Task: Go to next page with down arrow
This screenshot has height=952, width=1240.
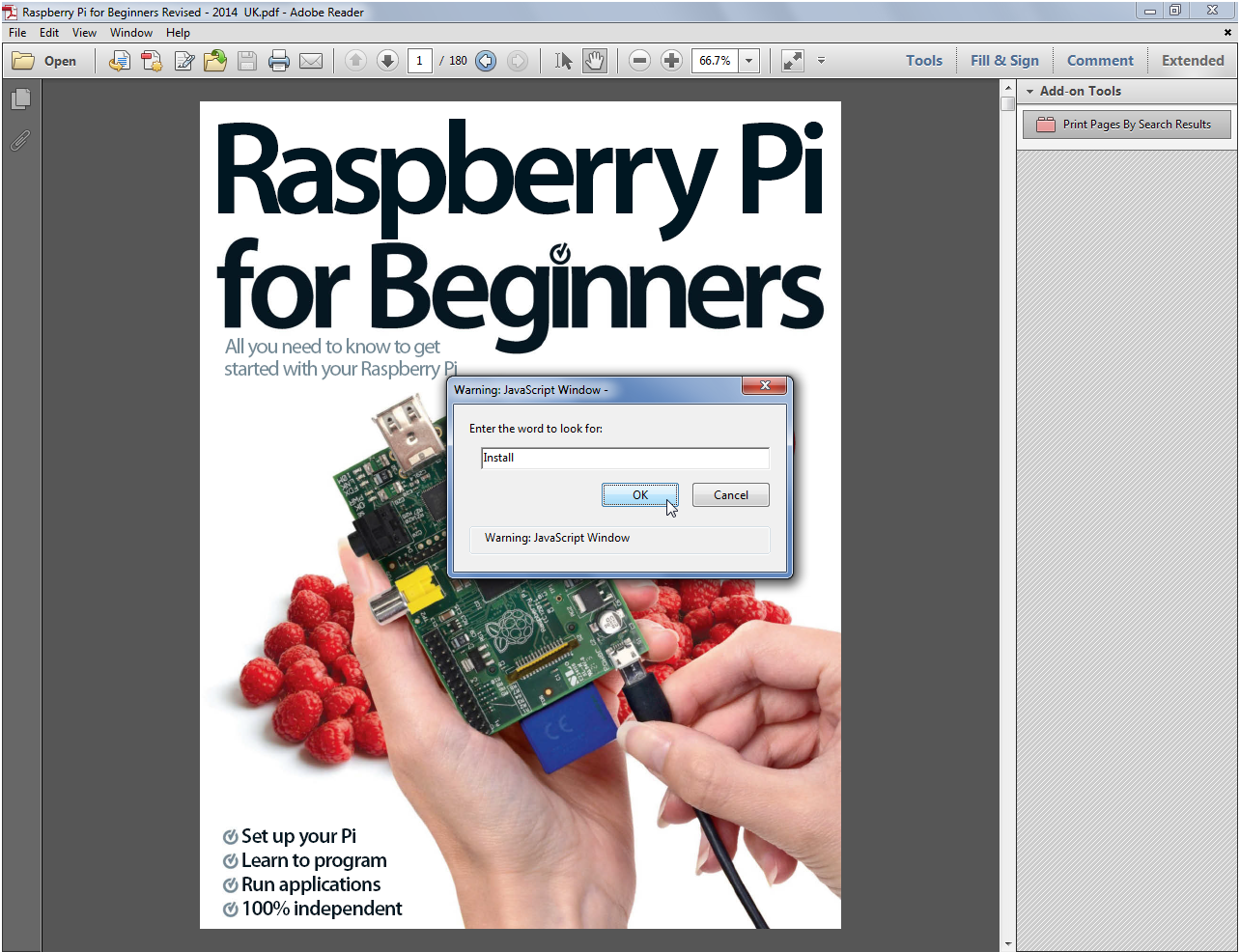Action: (387, 61)
